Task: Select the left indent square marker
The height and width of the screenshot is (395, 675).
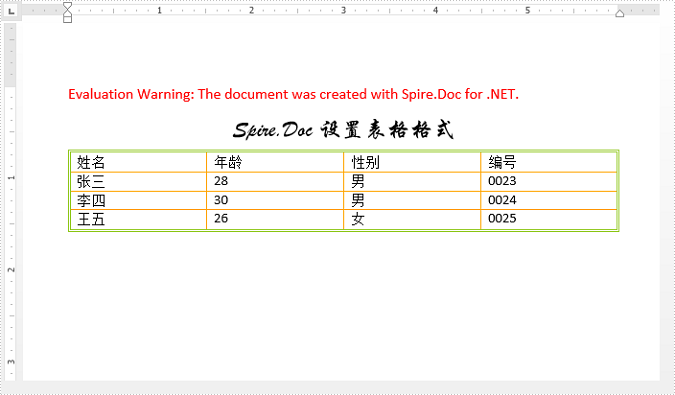Action: (x=68, y=19)
